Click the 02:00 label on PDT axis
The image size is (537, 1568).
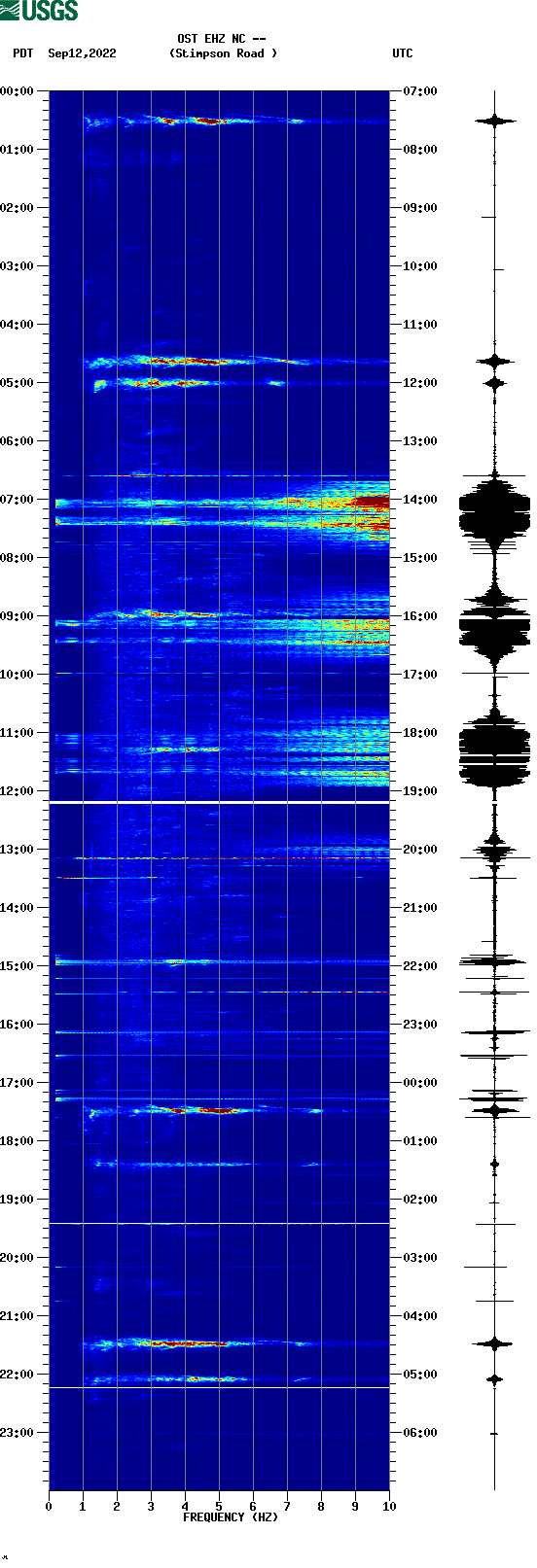17,208
